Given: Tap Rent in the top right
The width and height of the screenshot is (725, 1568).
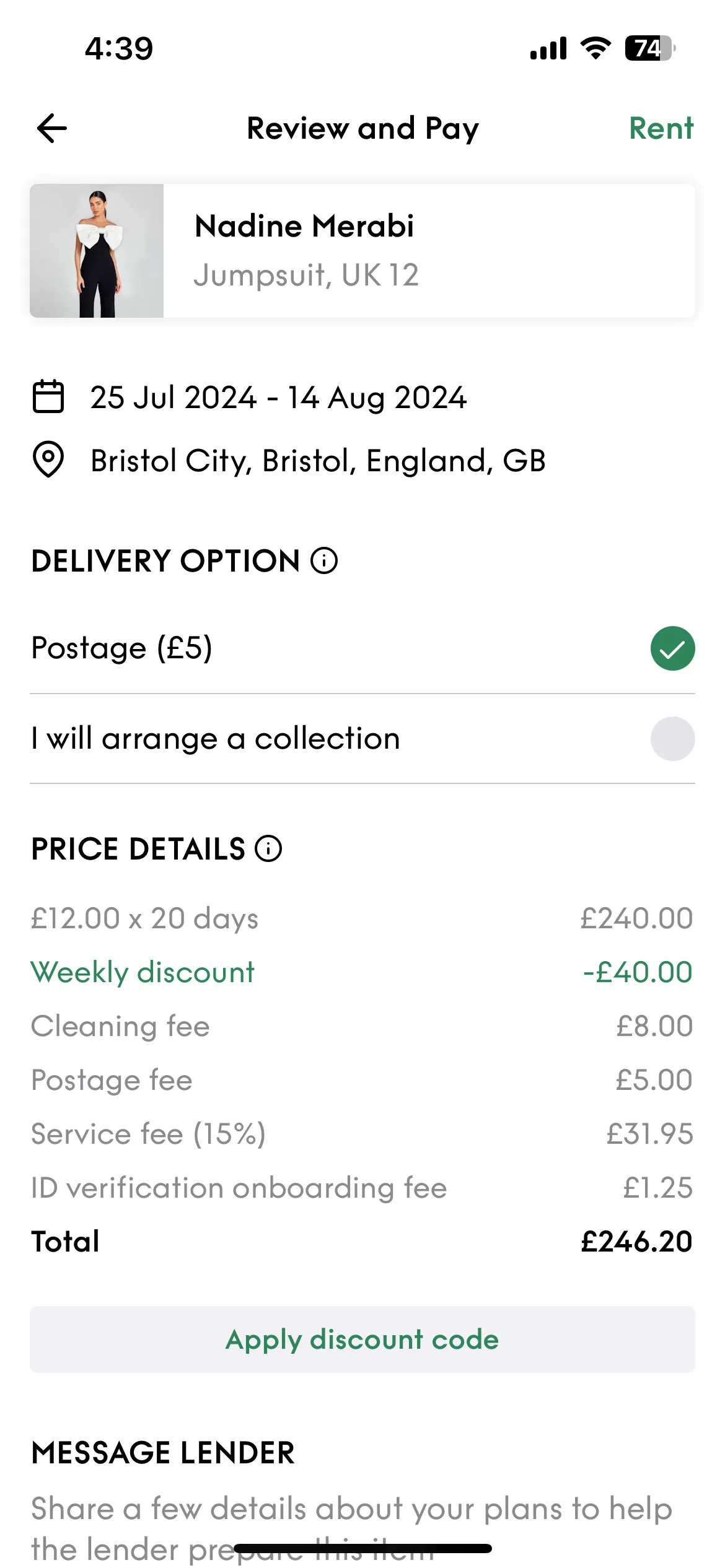Looking at the screenshot, I should [x=661, y=128].
